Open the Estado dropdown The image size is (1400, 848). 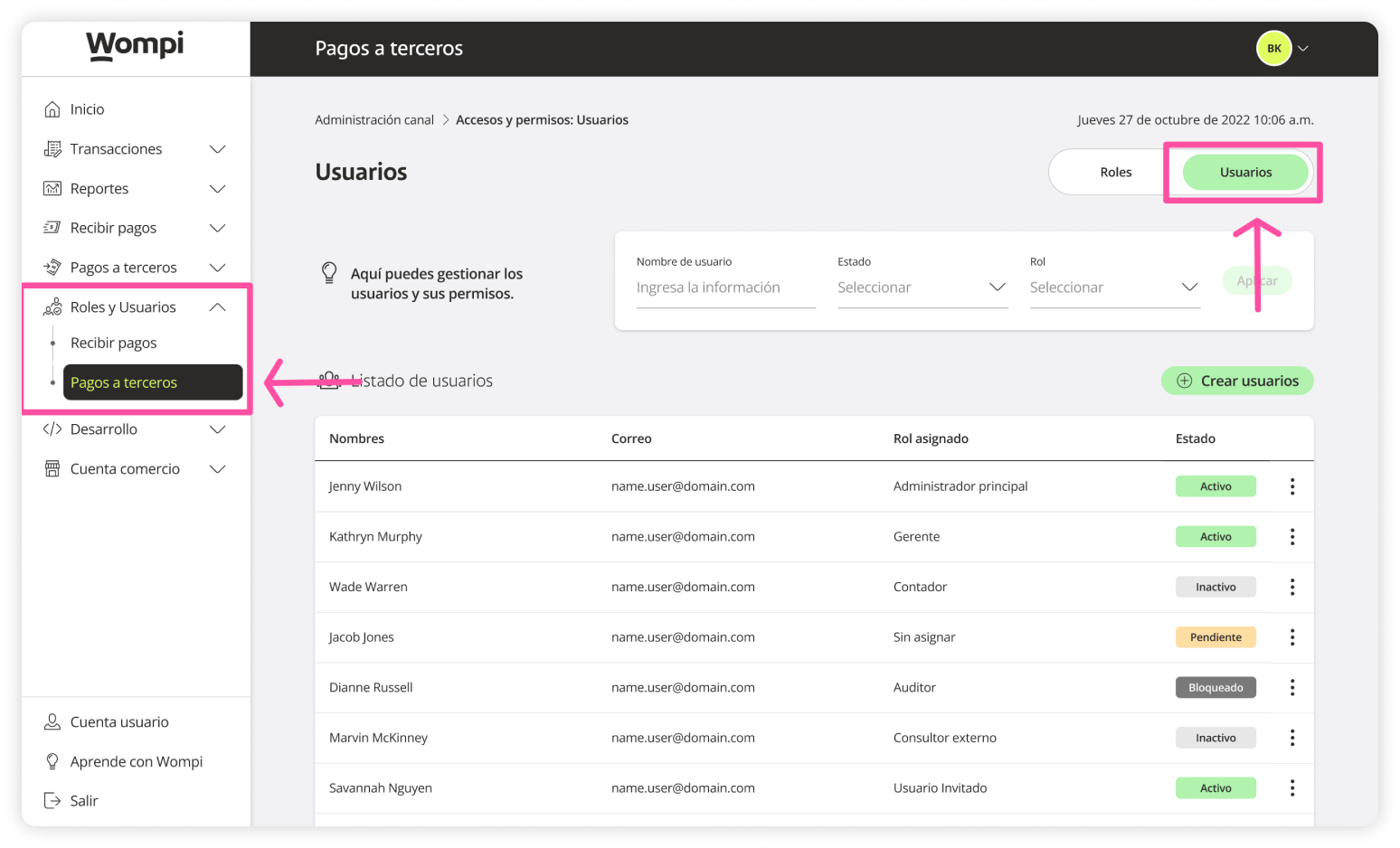coord(922,287)
